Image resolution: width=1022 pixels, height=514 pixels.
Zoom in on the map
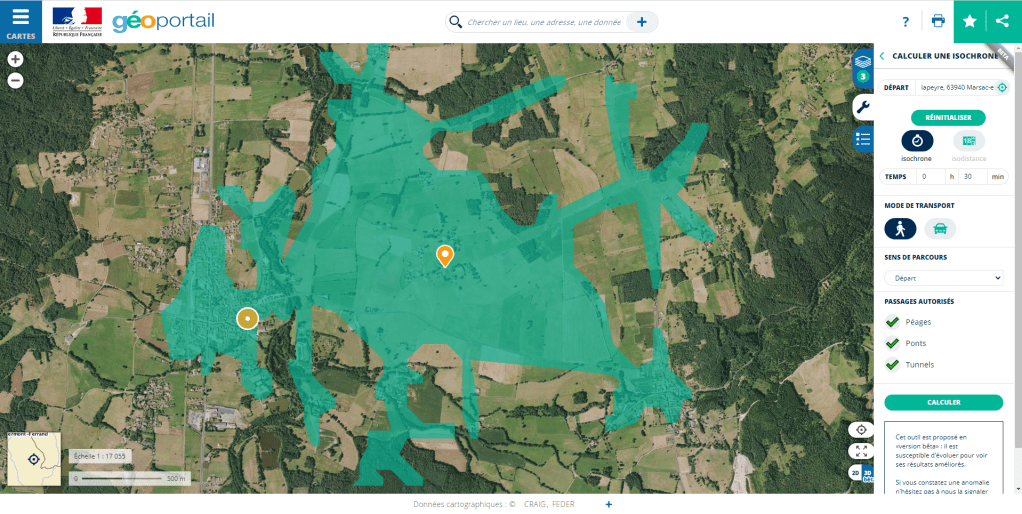click(16, 59)
